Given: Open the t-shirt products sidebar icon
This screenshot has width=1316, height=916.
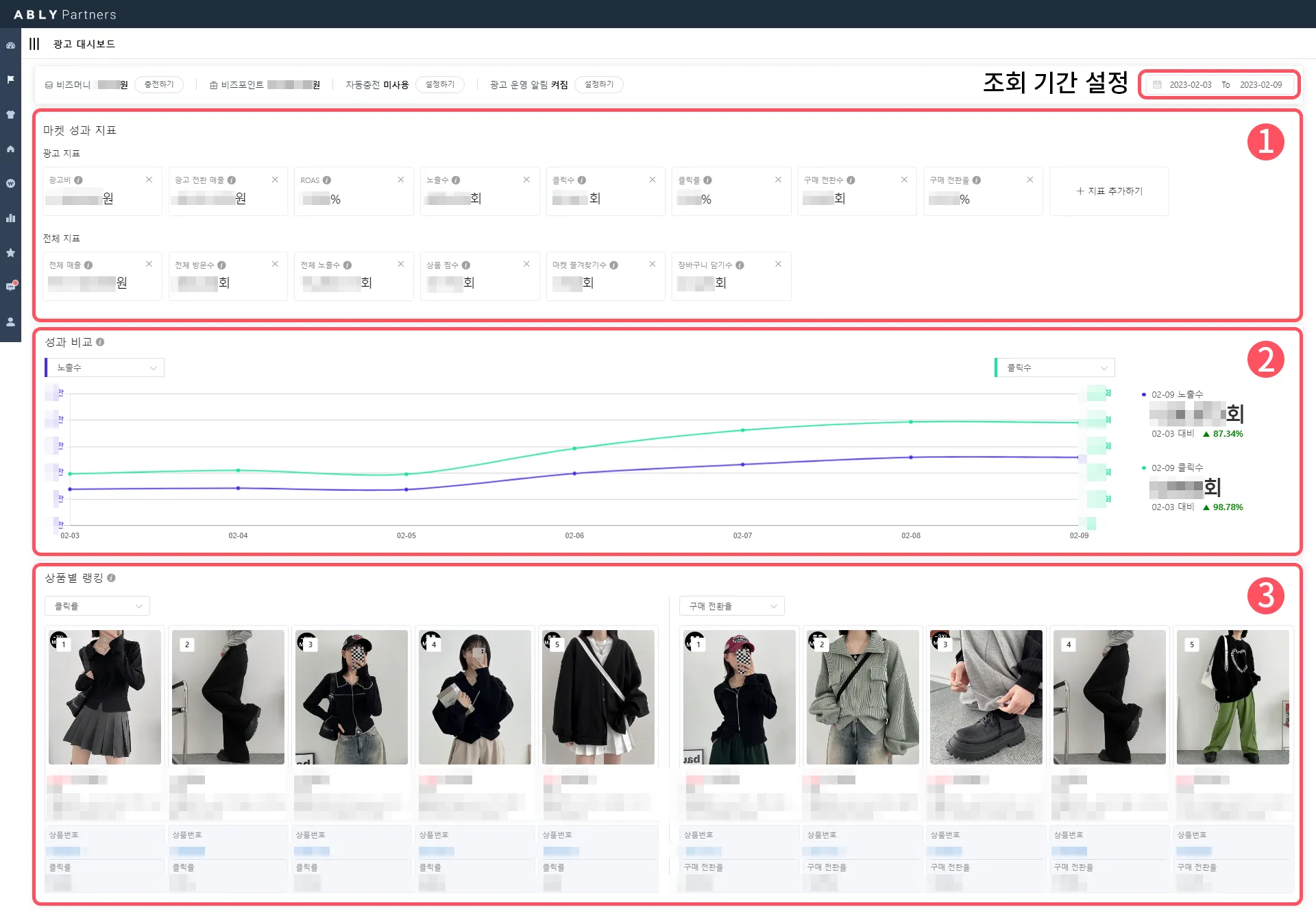Looking at the screenshot, I should click(10, 114).
